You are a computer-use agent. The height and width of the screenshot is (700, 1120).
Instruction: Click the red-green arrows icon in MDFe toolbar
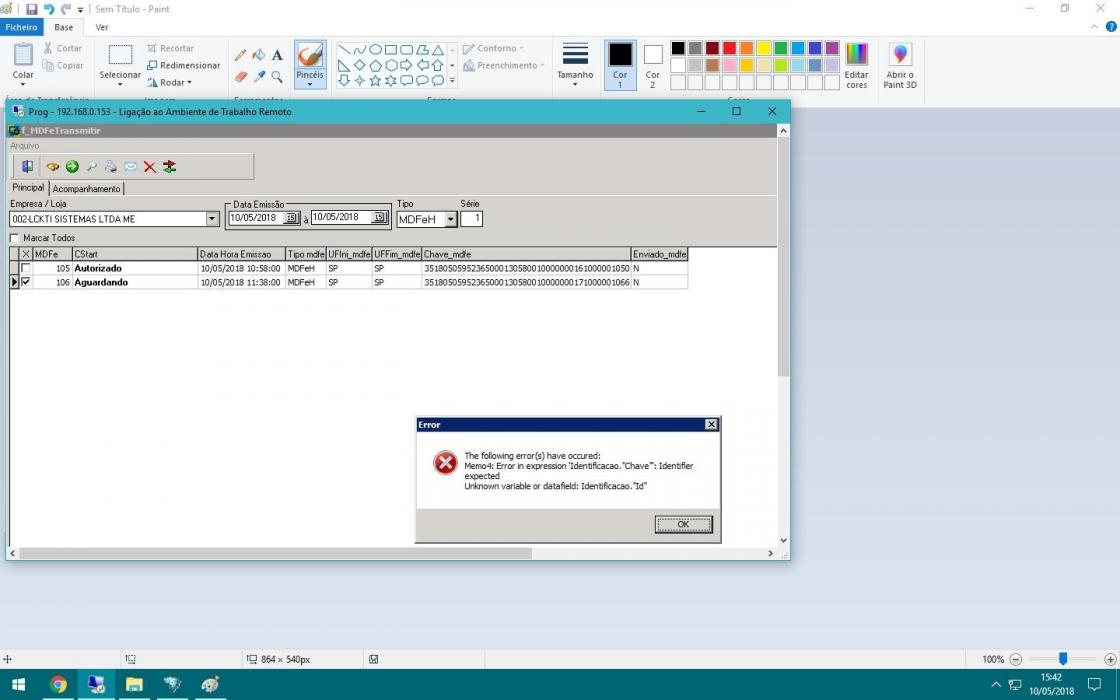169,166
